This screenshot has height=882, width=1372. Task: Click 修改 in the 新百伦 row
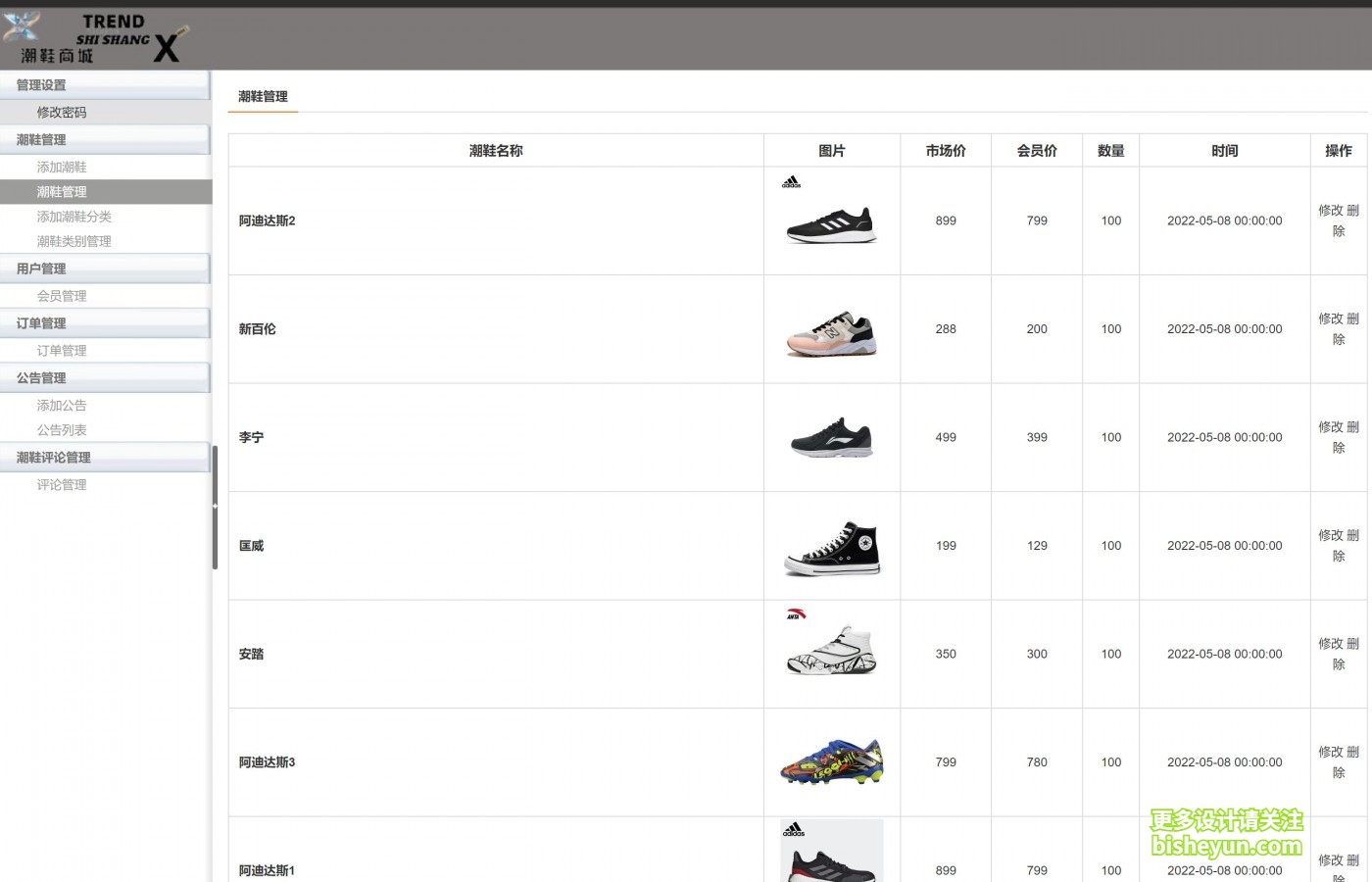tap(1330, 319)
